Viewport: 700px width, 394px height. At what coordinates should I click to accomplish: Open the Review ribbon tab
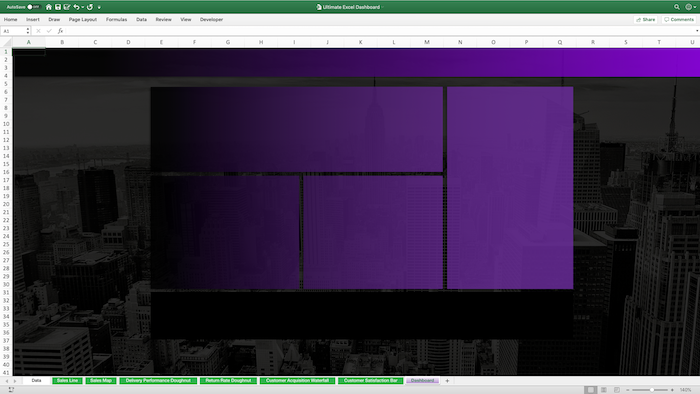point(163,20)
